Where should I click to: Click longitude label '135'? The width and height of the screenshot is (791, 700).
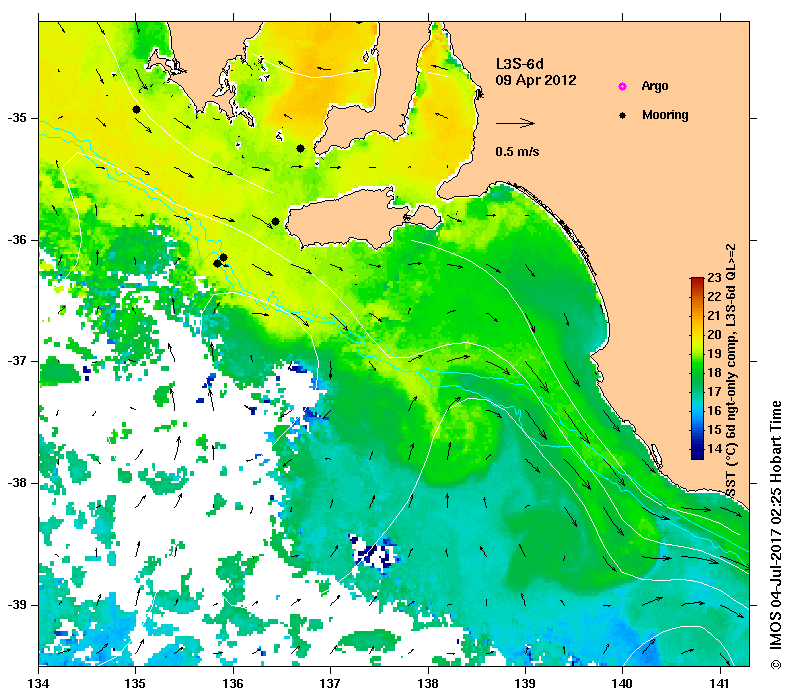coord(135,684)
